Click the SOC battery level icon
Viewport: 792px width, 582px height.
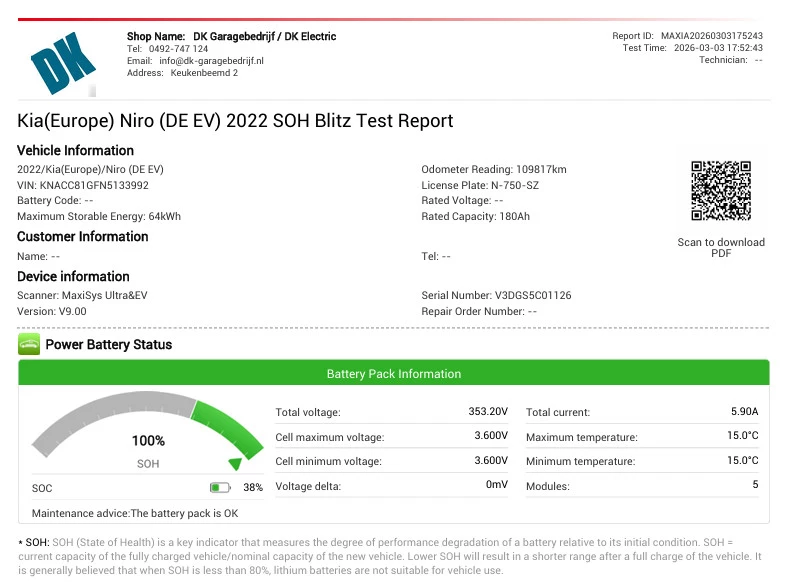pos(220,488)
